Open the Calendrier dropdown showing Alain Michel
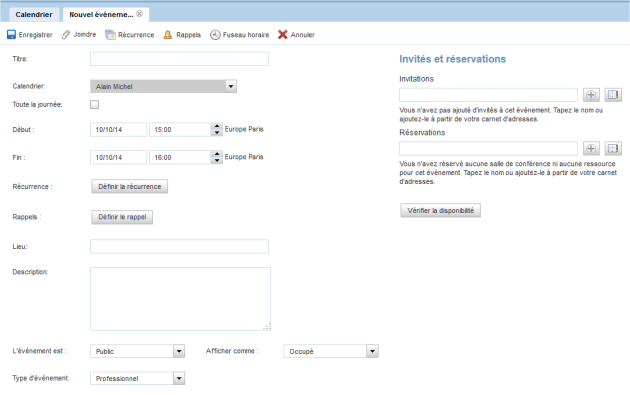The width and height of the screenshot is (630, 395). tap(163, 86)
